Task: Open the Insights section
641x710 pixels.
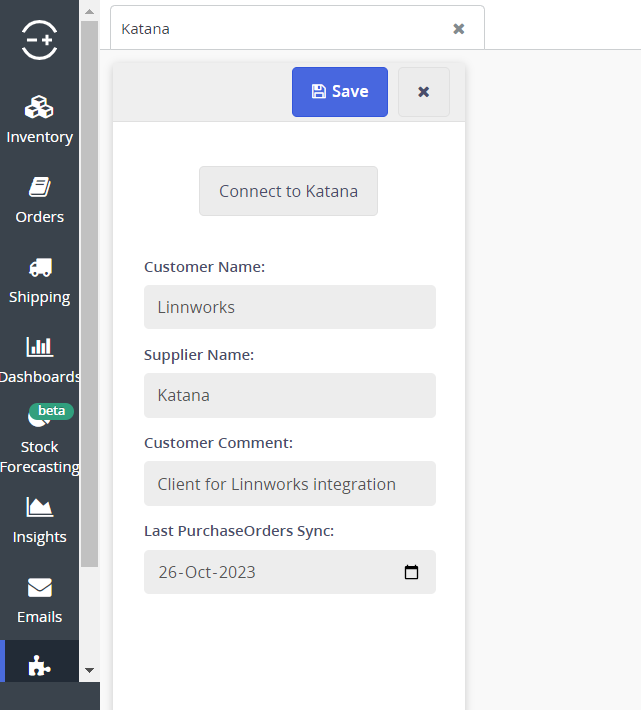Action: 39,519
